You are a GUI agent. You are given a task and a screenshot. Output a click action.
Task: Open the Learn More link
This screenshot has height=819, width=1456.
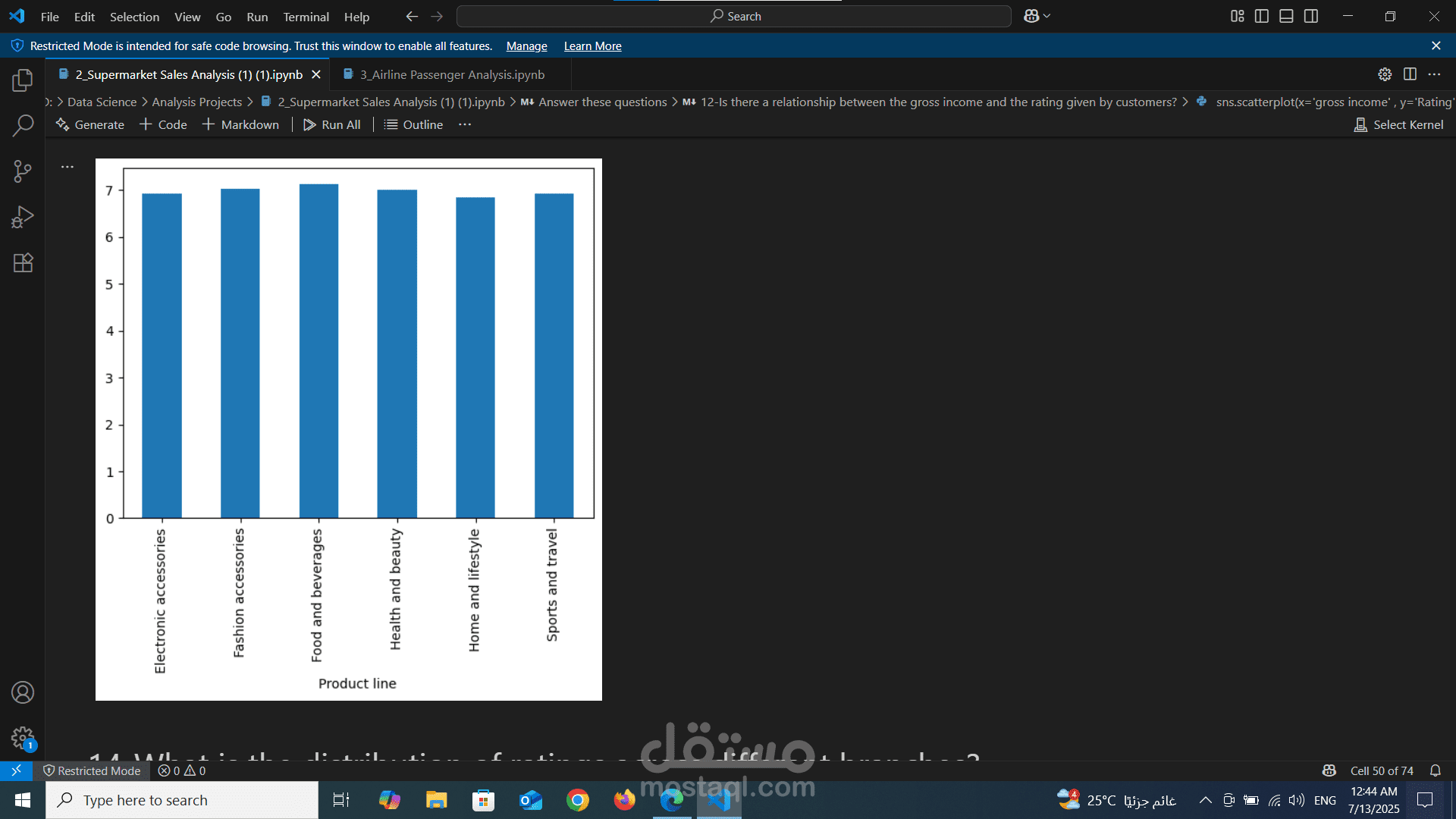point(592,46)
